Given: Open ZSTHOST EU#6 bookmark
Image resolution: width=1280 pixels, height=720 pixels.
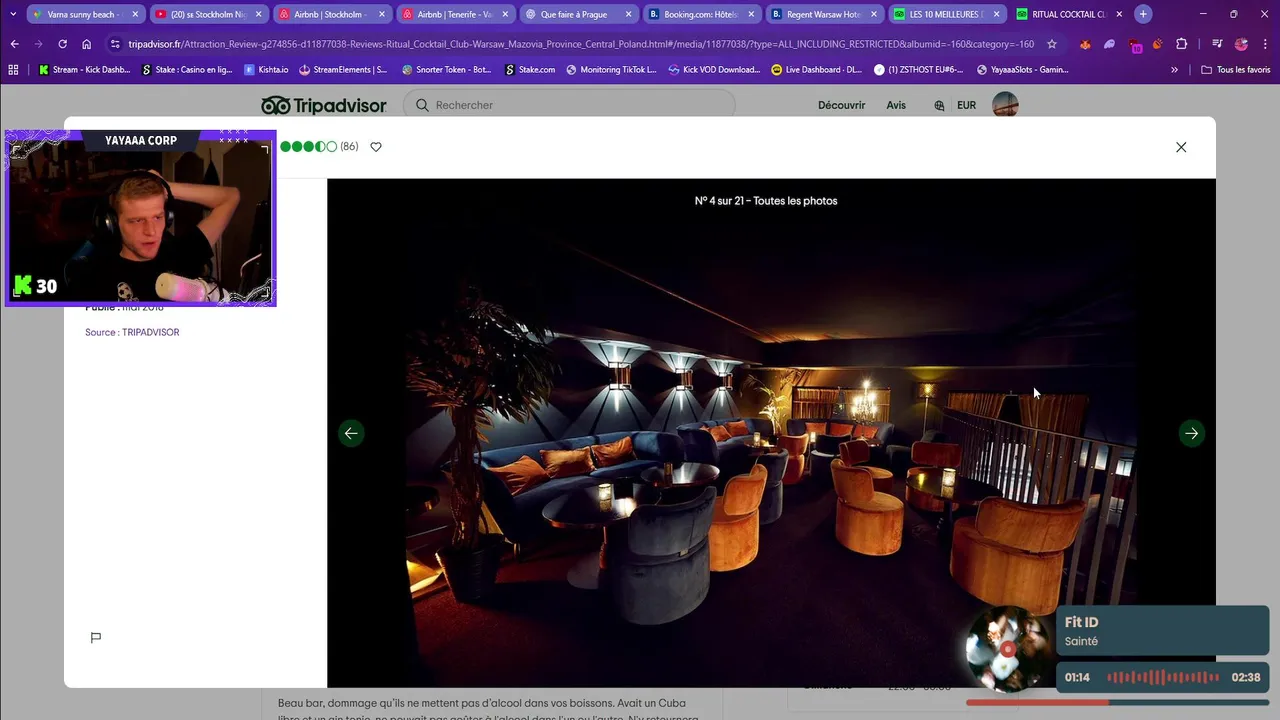Looking at the screenshot, I should [x=919, y=70].
